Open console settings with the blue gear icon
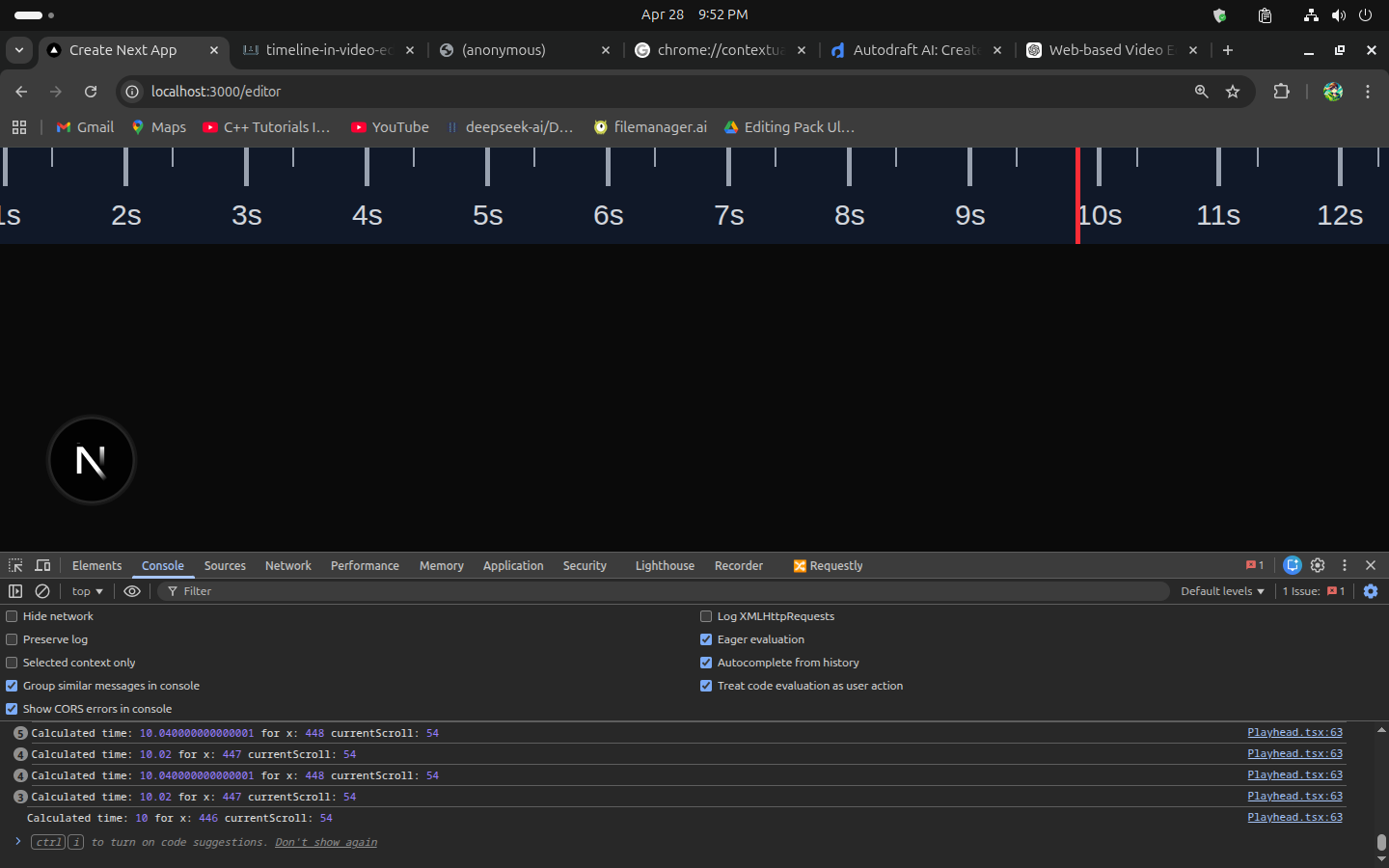The width and height of the screenshot is (1389, 868). point(1371,591)
